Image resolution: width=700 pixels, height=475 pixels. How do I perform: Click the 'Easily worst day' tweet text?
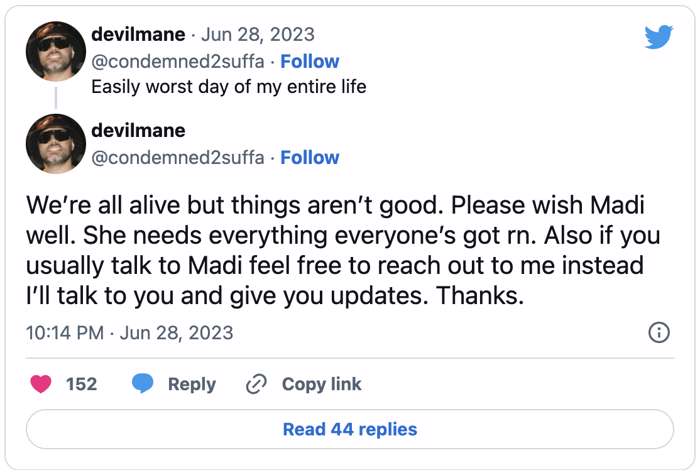point(229,87)
